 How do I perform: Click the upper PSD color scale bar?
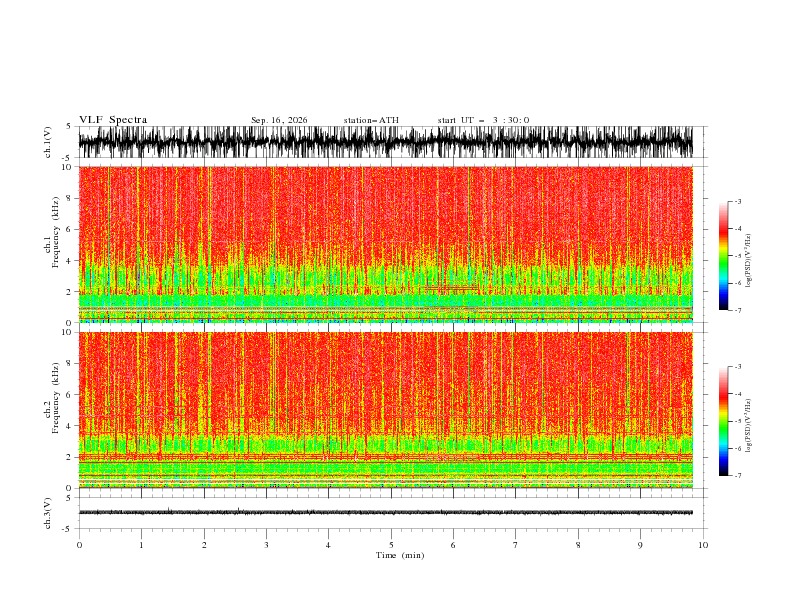tap(723, 256)
